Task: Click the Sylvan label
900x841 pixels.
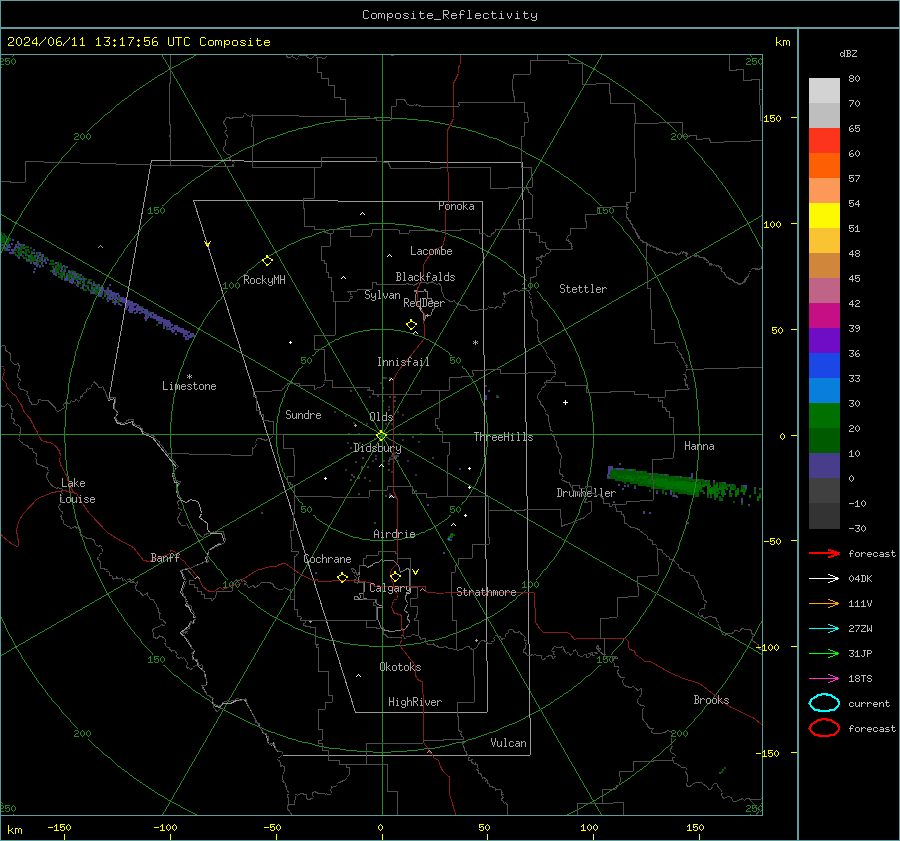Action: coord(382,295)
